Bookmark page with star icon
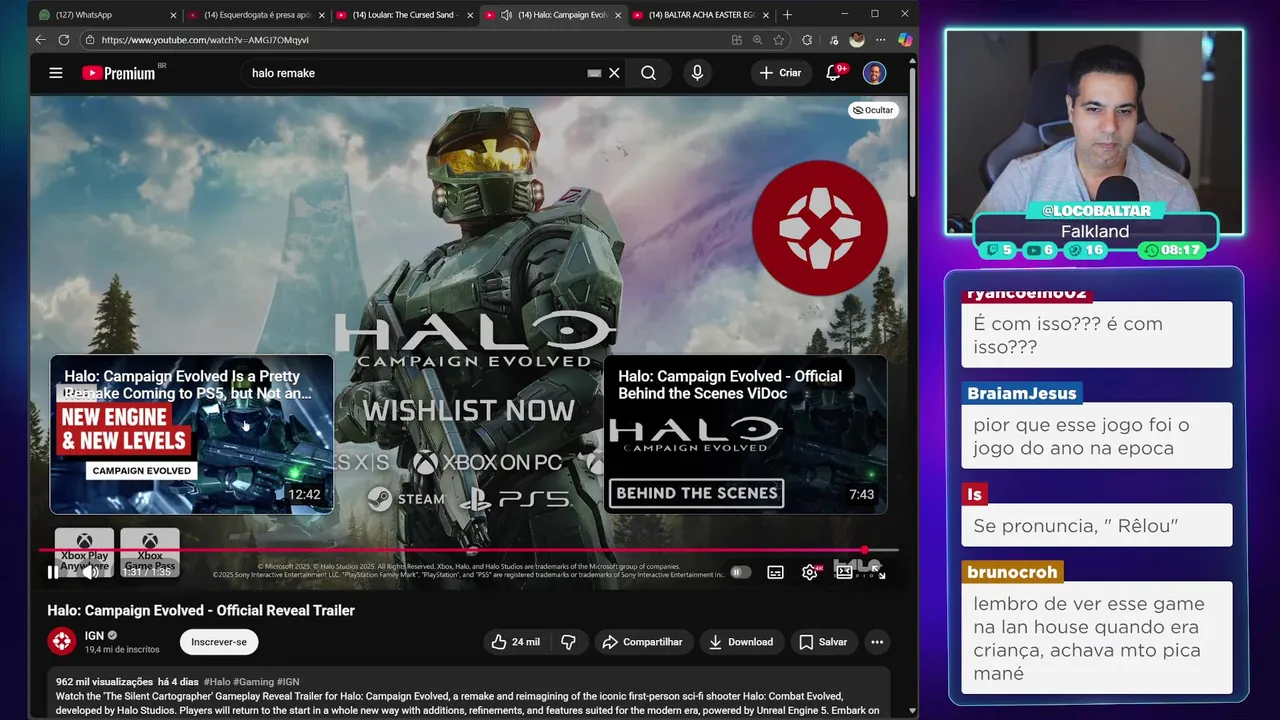 tap(779, 40)
